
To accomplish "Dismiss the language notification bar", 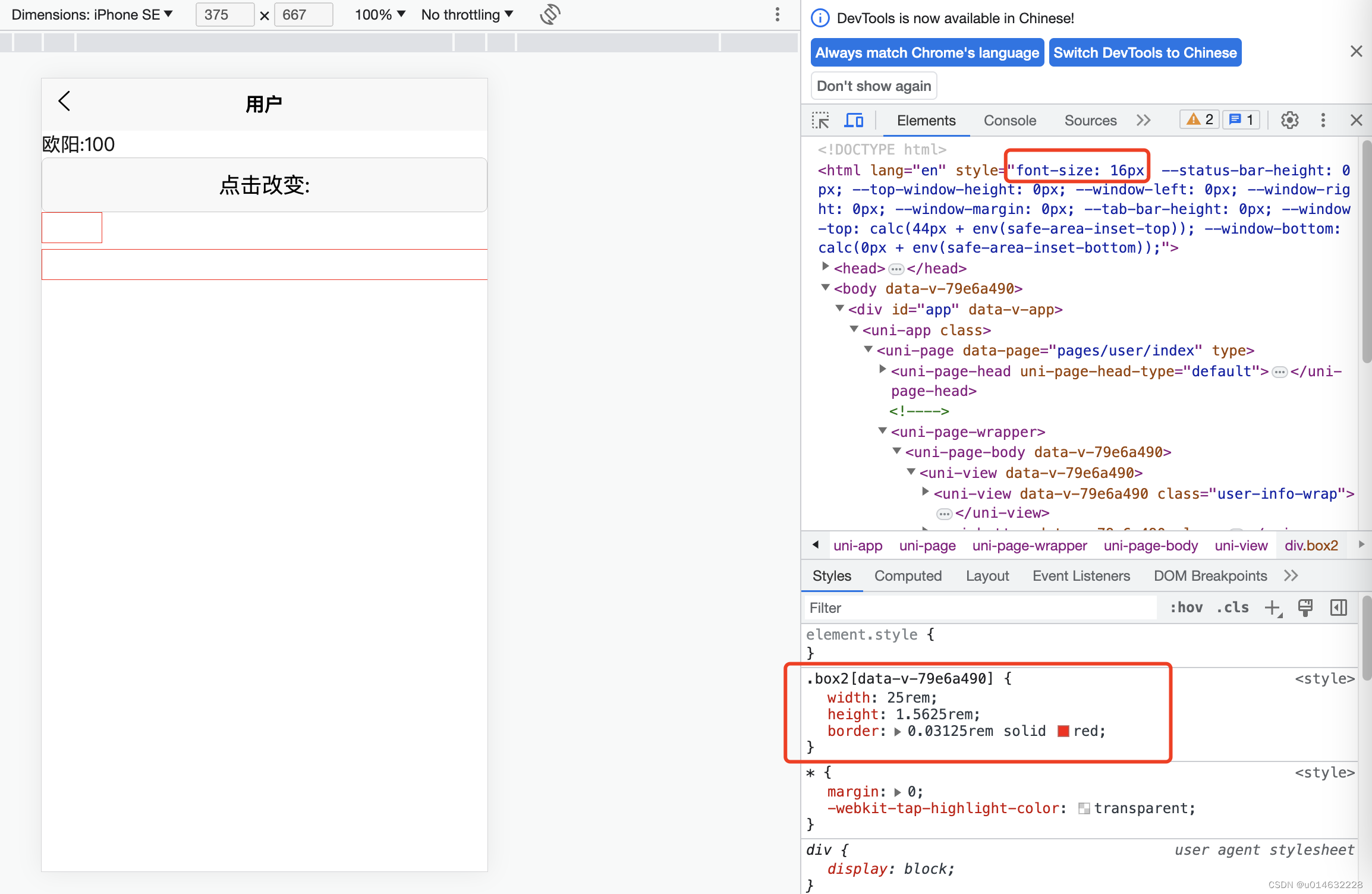I will pos(1356,52).
